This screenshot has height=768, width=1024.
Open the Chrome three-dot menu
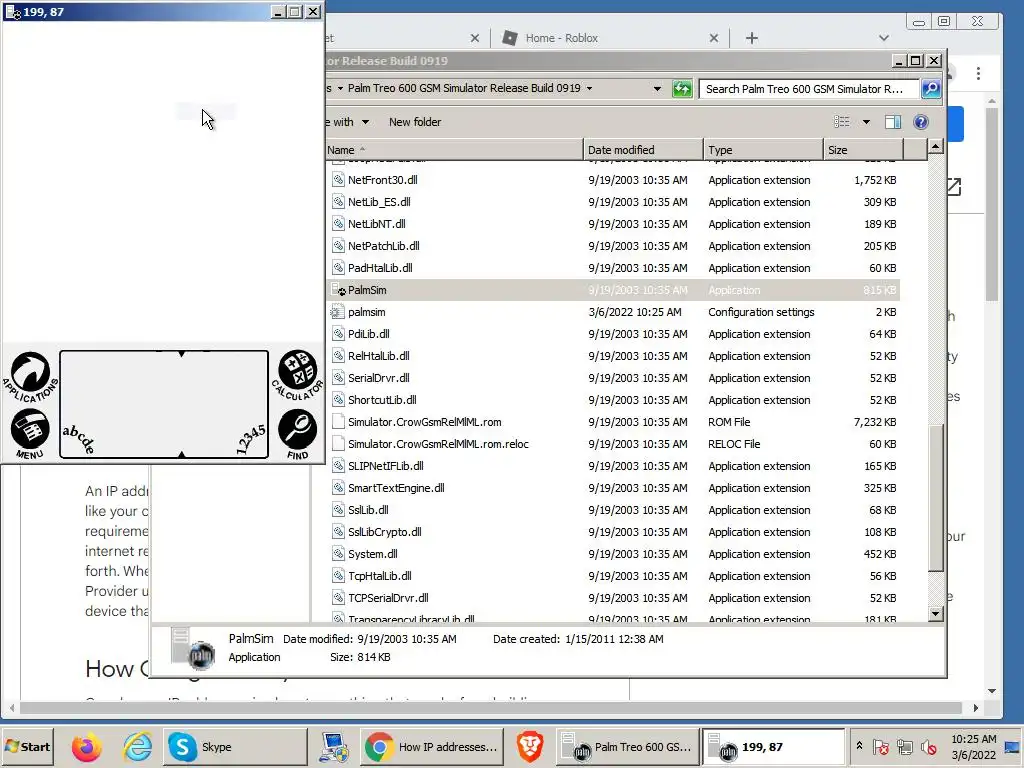point(978,73)
